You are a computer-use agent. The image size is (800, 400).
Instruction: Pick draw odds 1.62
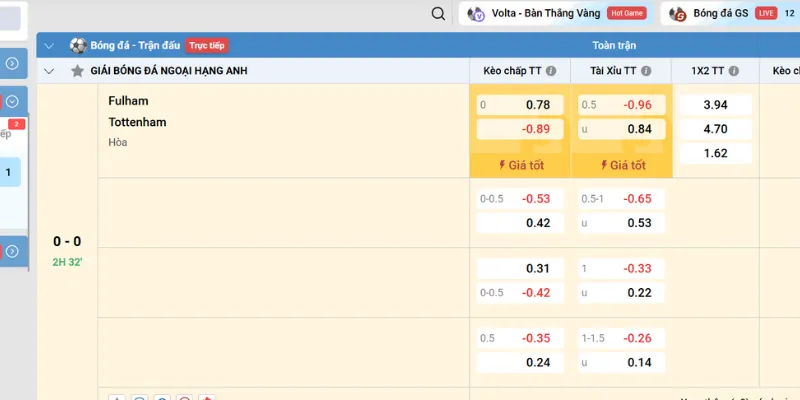tap(715, 154)
